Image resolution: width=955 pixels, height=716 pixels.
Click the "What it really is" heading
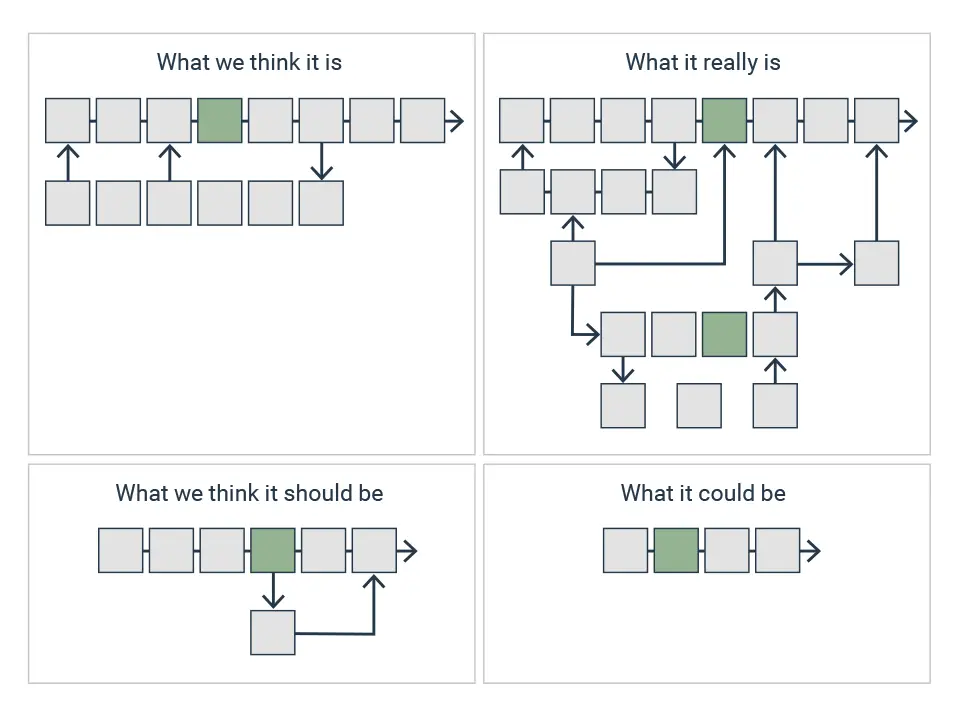tap(702, 62)
